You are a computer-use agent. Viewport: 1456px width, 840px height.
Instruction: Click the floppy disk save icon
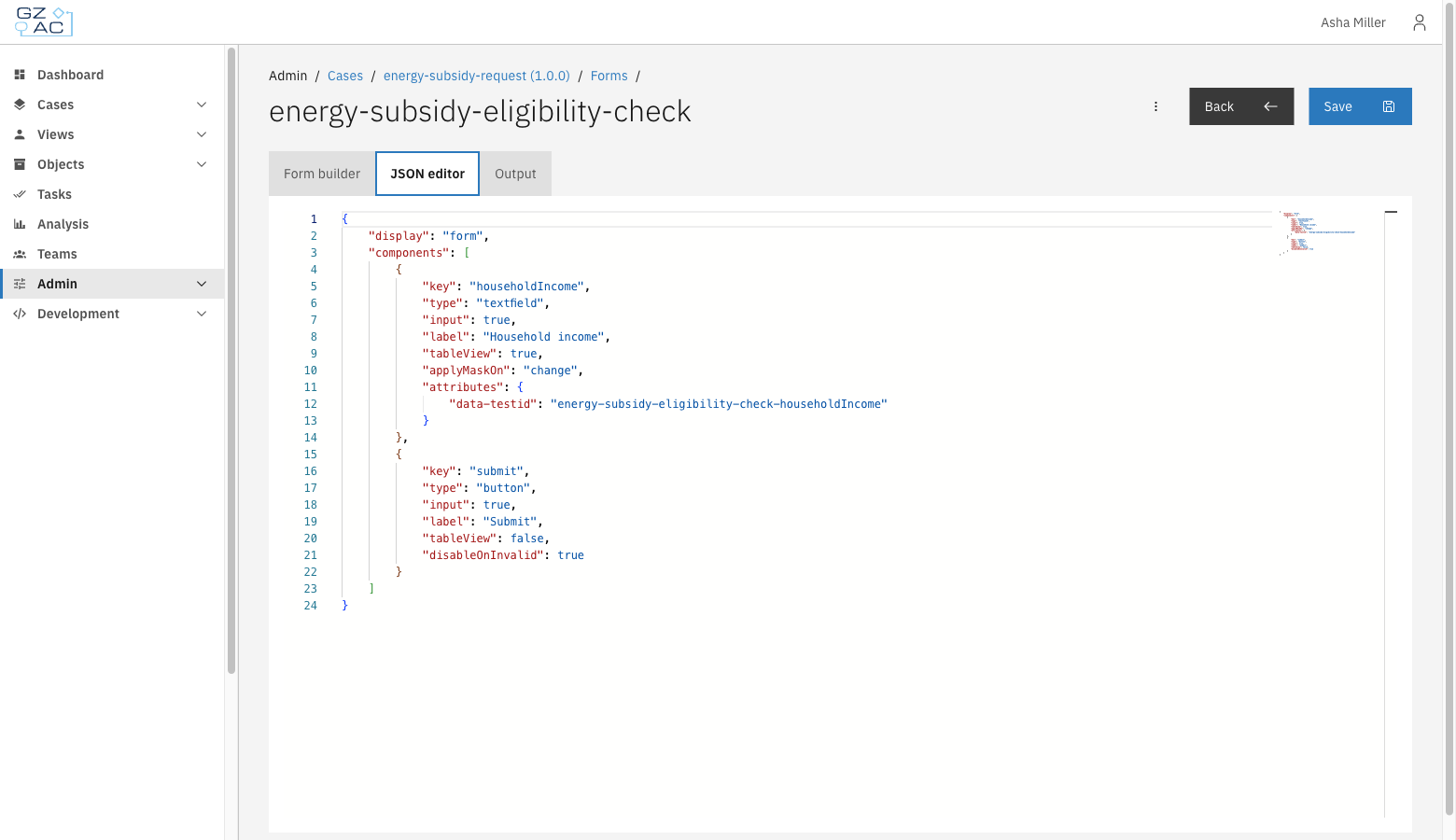coord(1389,106)
